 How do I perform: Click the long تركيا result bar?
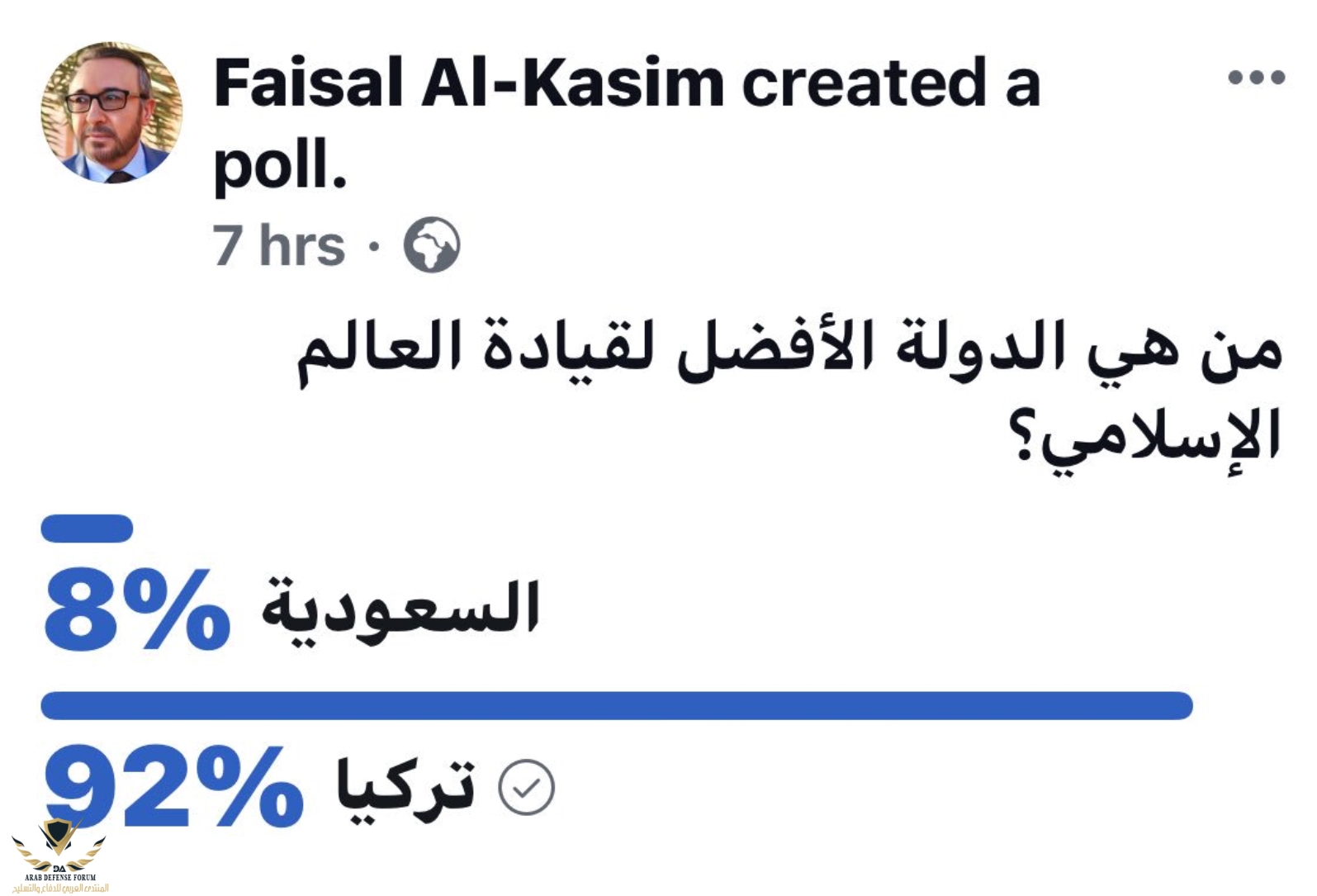(x=616, y=706)
